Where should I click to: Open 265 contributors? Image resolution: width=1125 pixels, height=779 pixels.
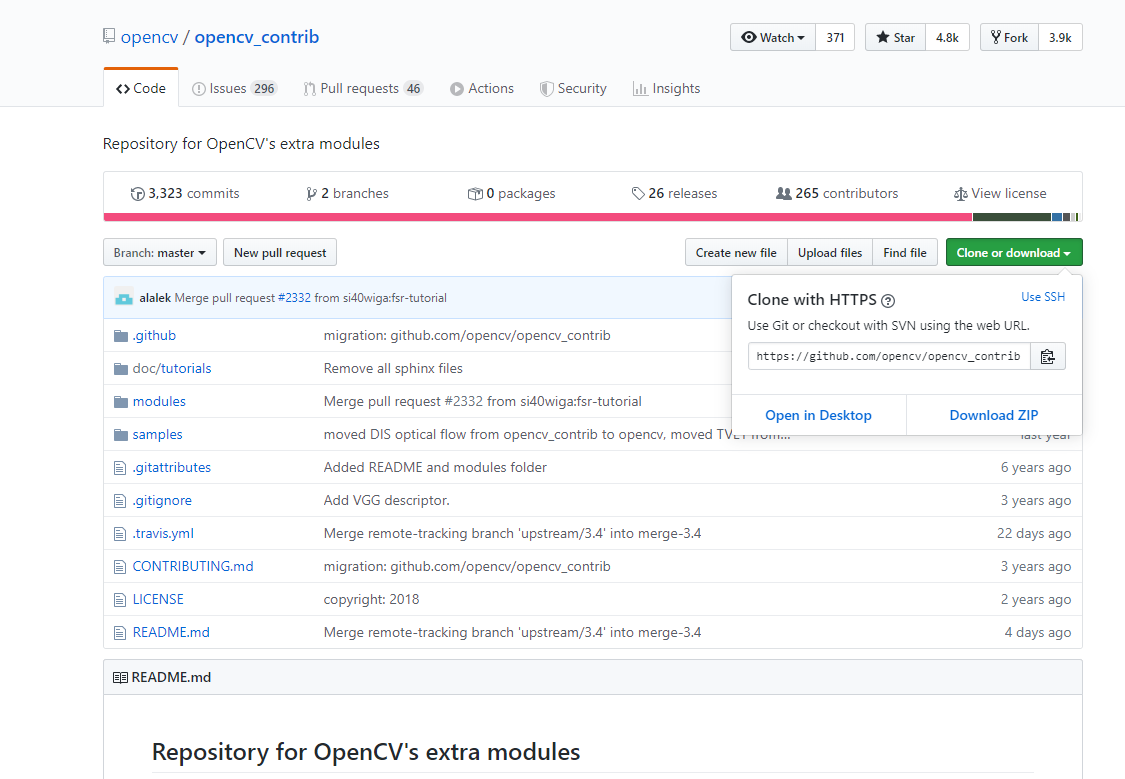(837, 194)
